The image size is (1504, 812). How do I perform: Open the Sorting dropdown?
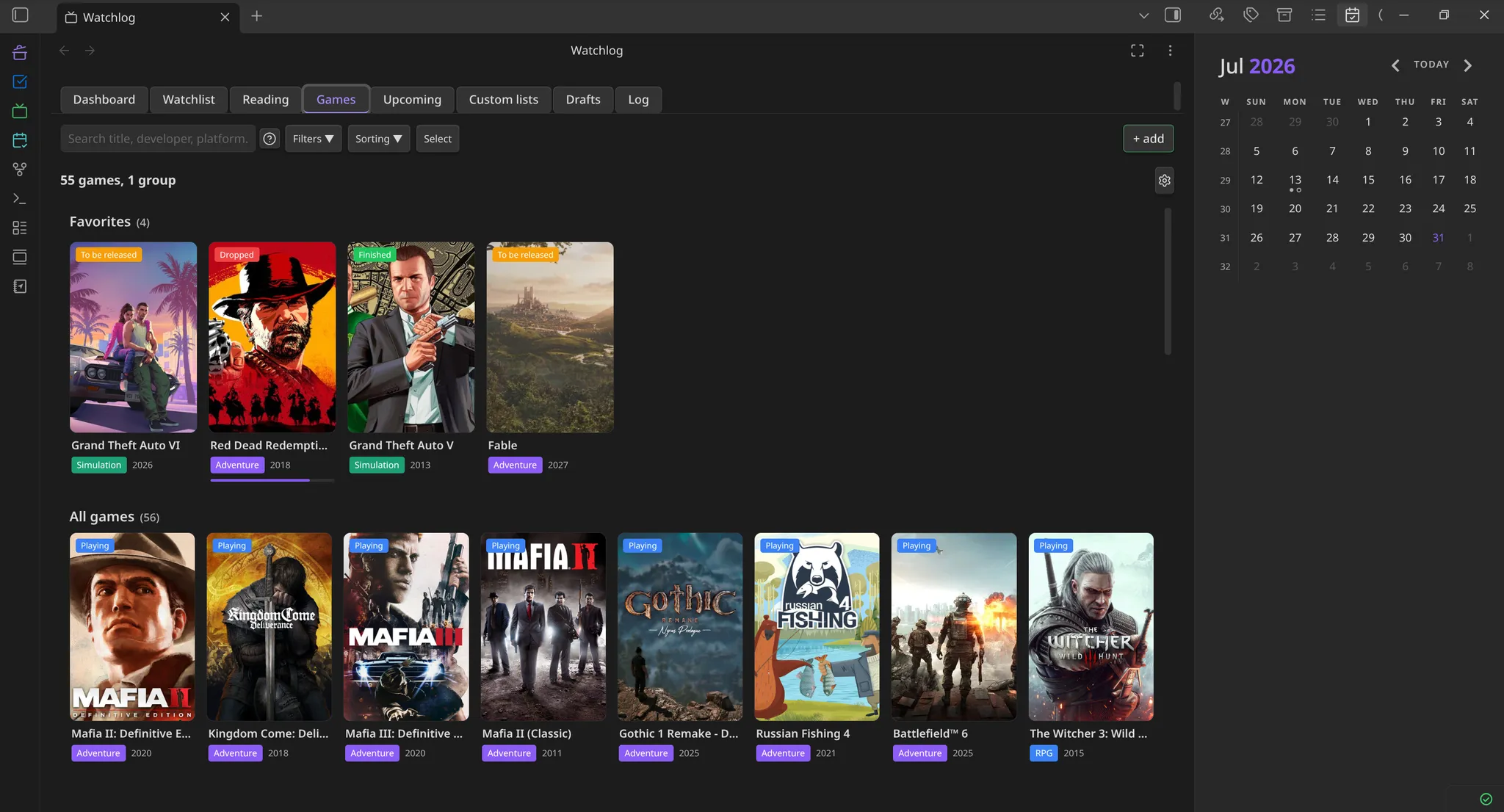coord(378,139)
